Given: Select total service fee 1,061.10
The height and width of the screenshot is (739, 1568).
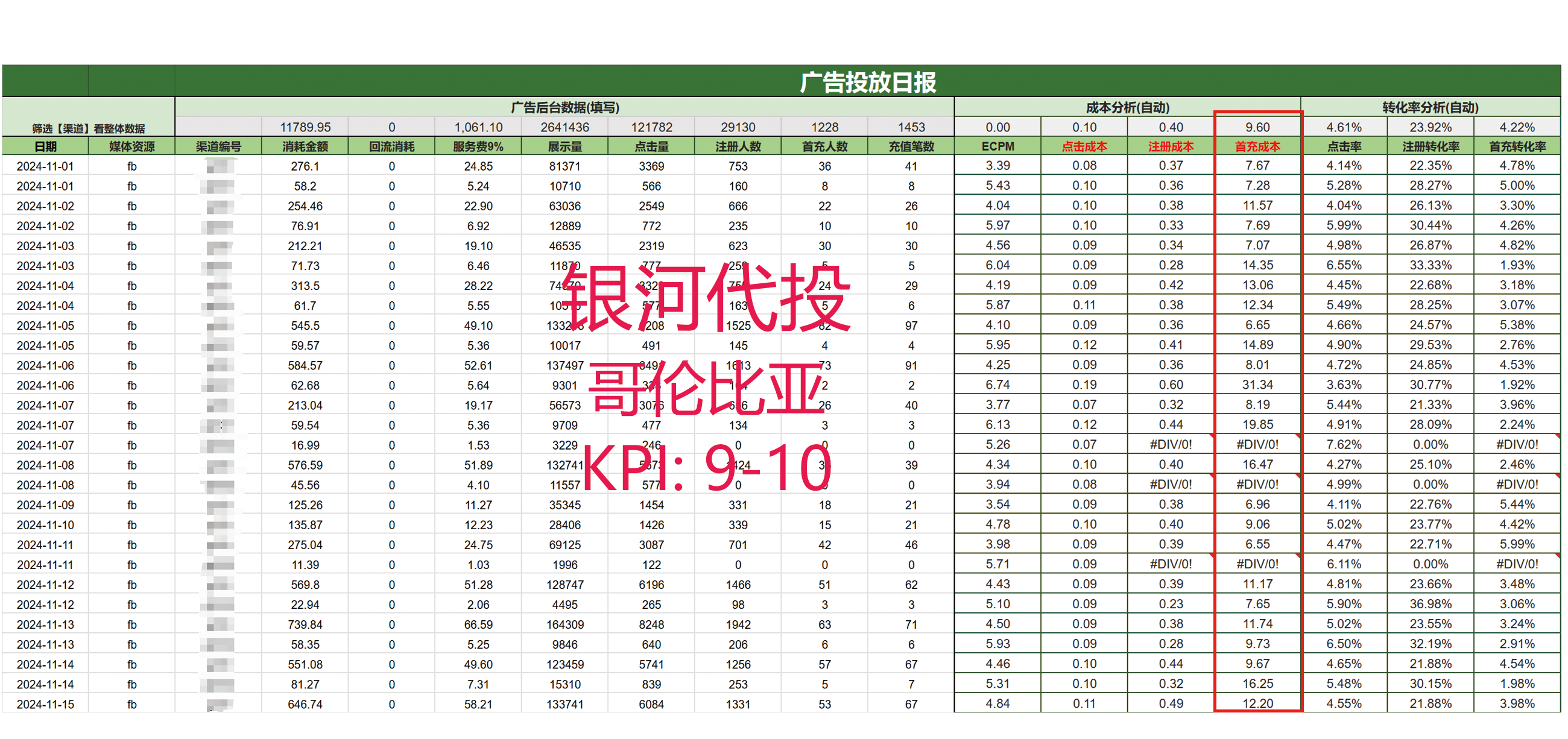Looking at the screenshot, I should tap(478, 127).
